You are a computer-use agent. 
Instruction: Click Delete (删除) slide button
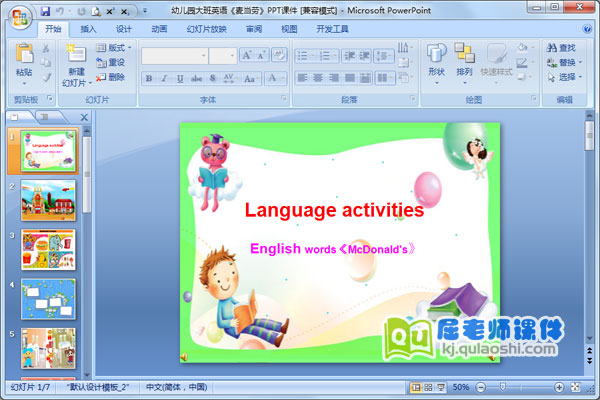pos(110,77)
